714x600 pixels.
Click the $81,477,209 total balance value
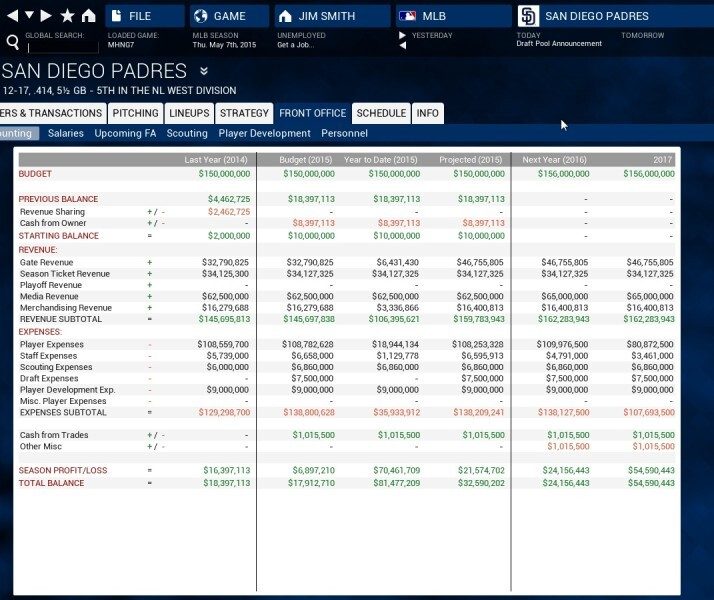[397, 483]
